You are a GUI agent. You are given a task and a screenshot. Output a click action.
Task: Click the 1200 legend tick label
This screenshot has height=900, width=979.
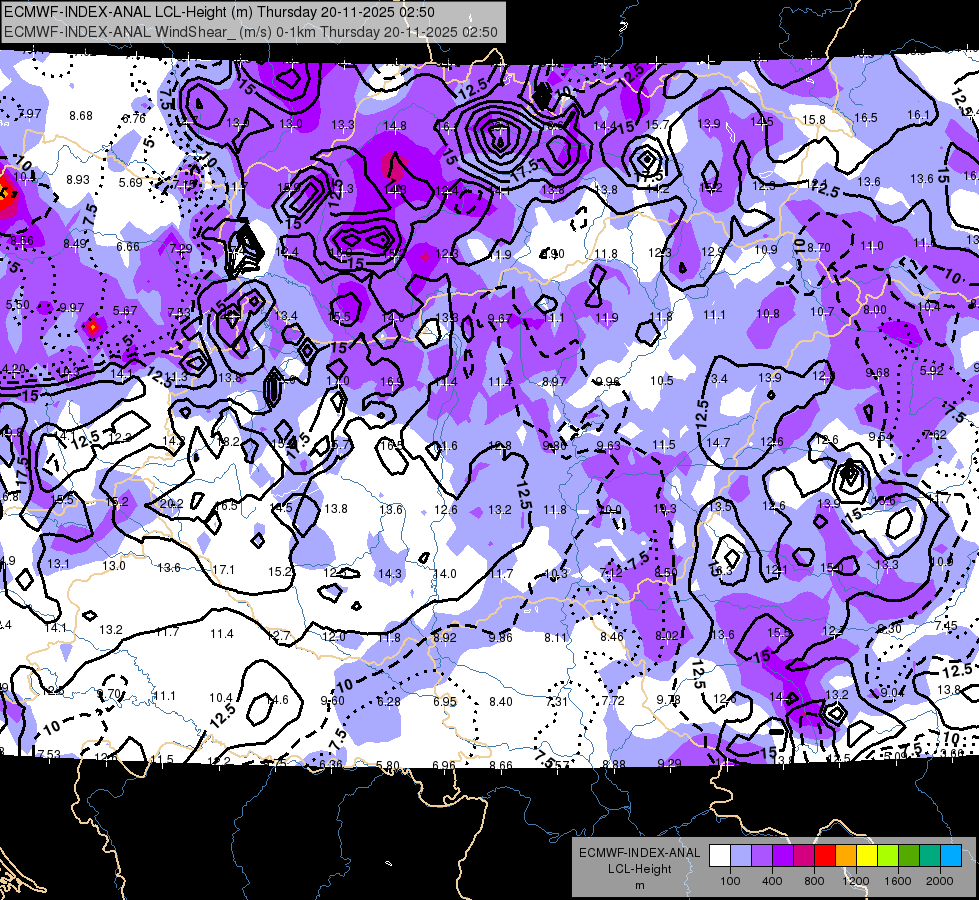(x=856, y=881)
